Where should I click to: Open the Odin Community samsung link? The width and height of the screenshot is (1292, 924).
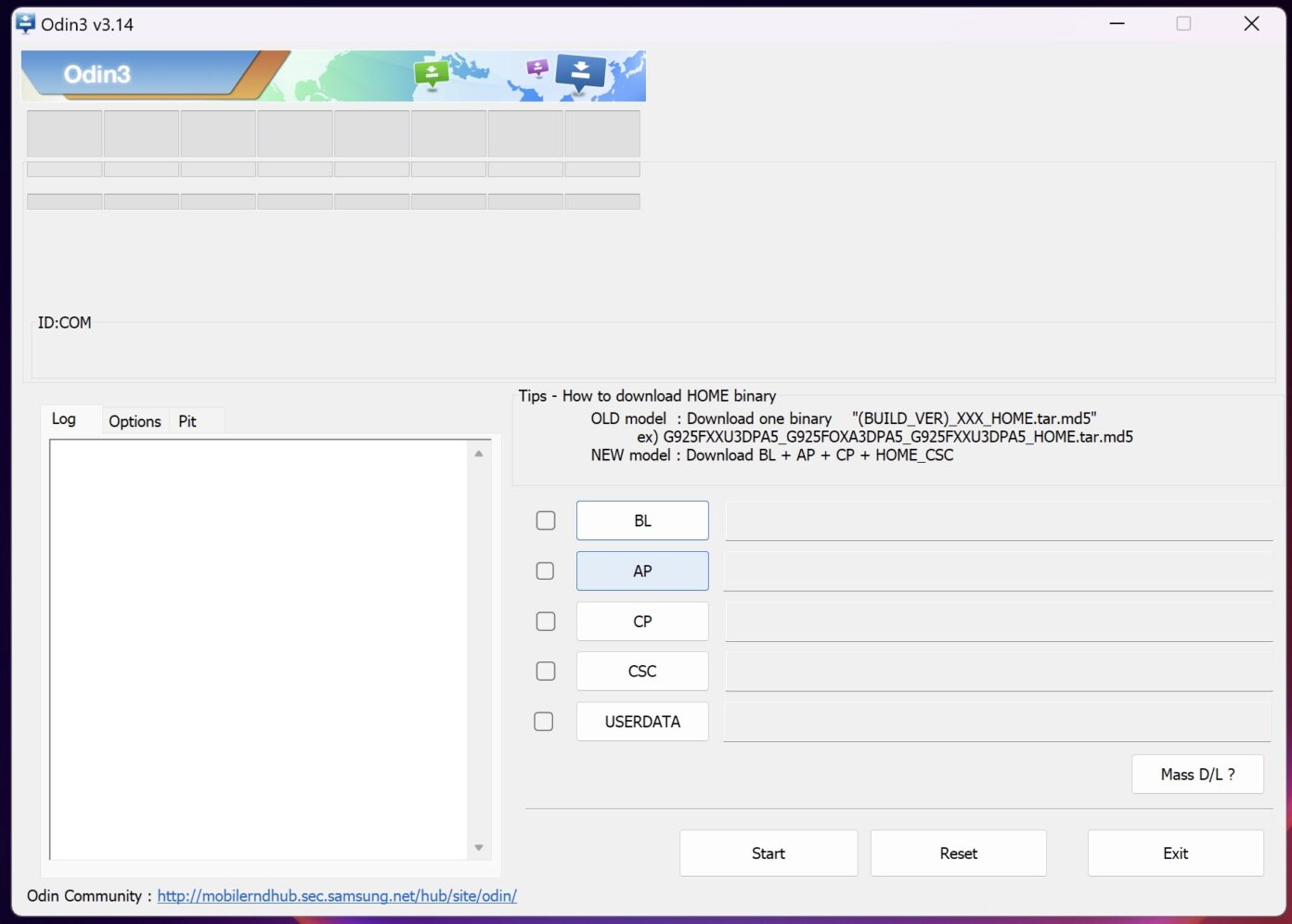point(337,896)
